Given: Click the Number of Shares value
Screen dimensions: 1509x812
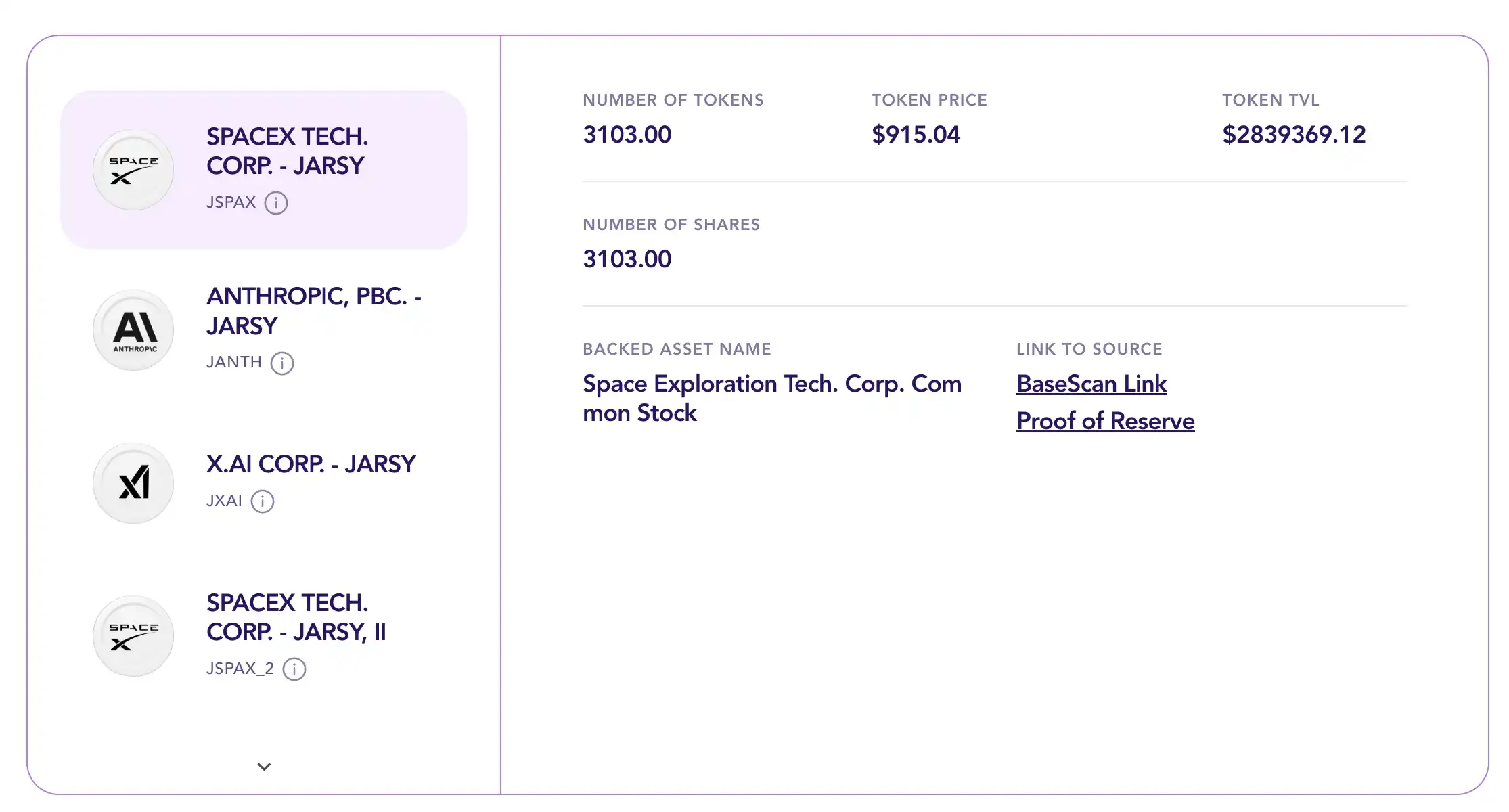Looking at the screenshot, I should pos(627,259).
